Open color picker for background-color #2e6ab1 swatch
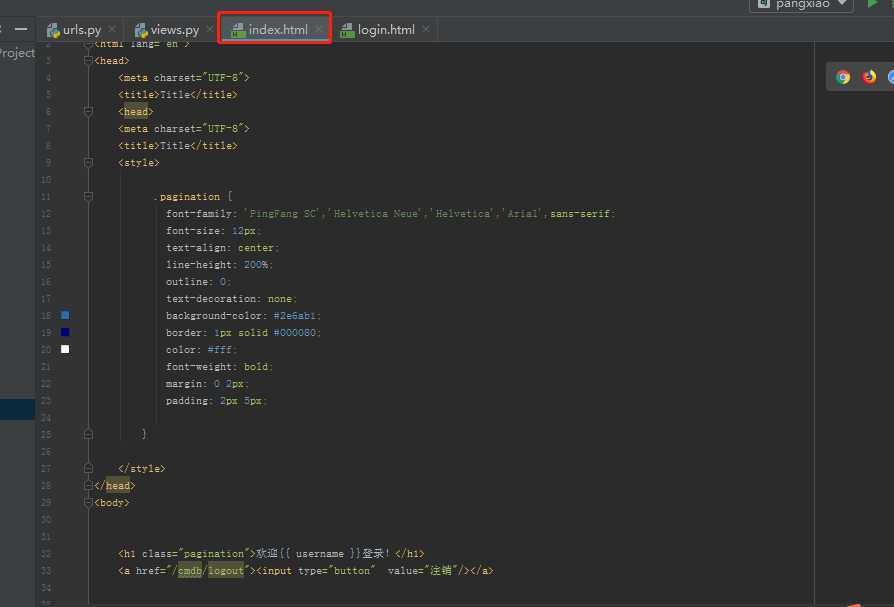This screenshot has width=894, height=607. 65,315
